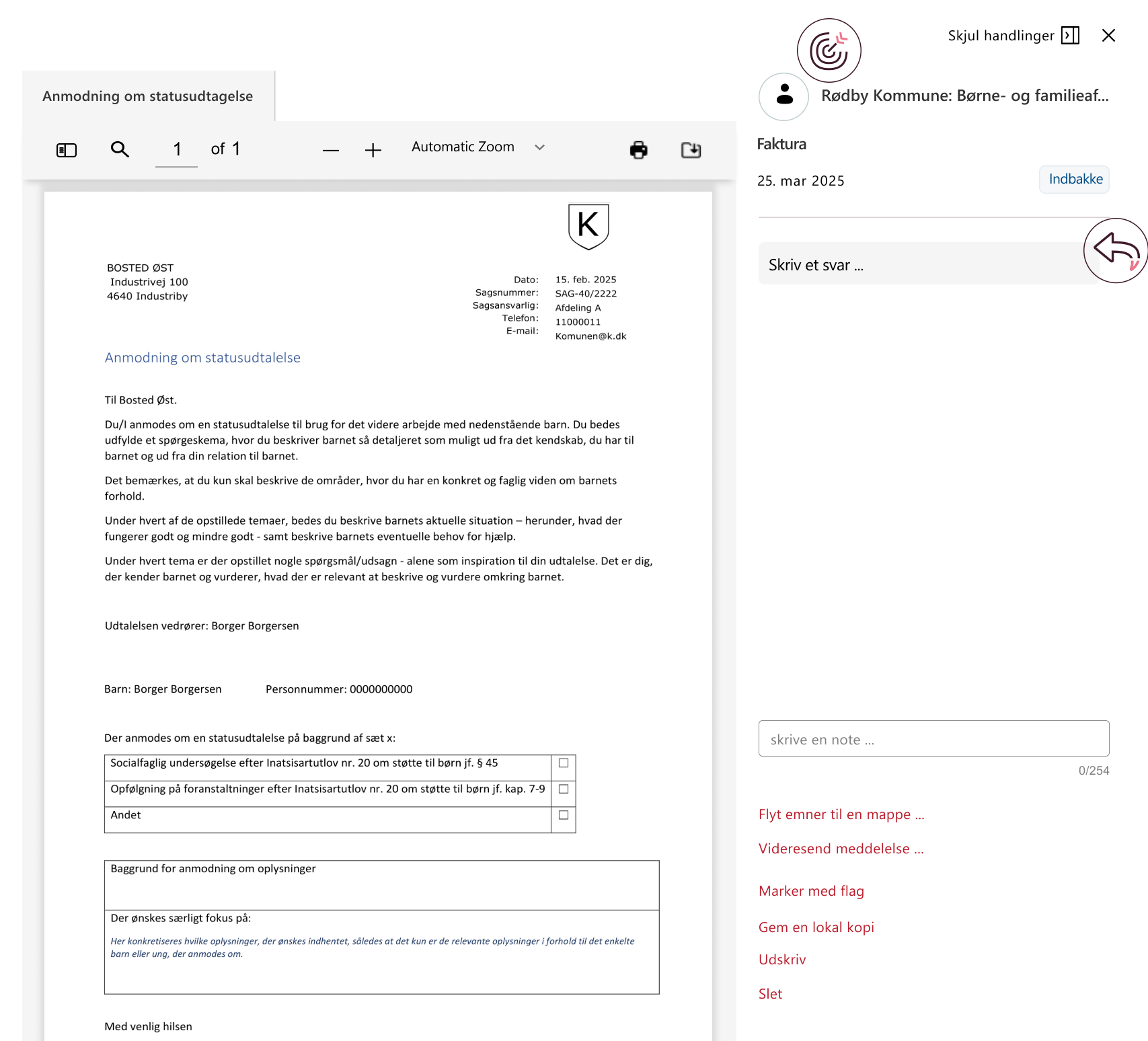Check the Andet checkbox
Screen dimensions: 1148x1041
(564, 815)
